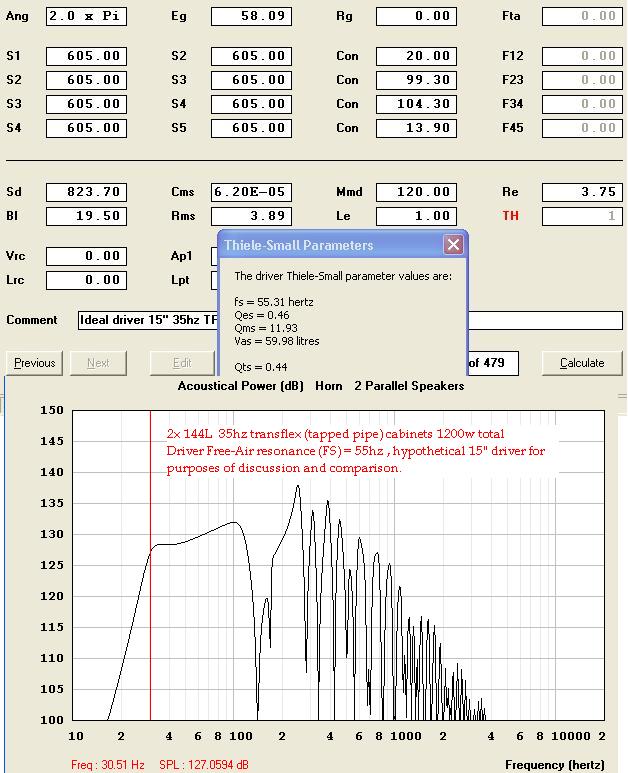Click the S5 area input field
The height and width of the screenshot is (773, 628).
(251, 128)
